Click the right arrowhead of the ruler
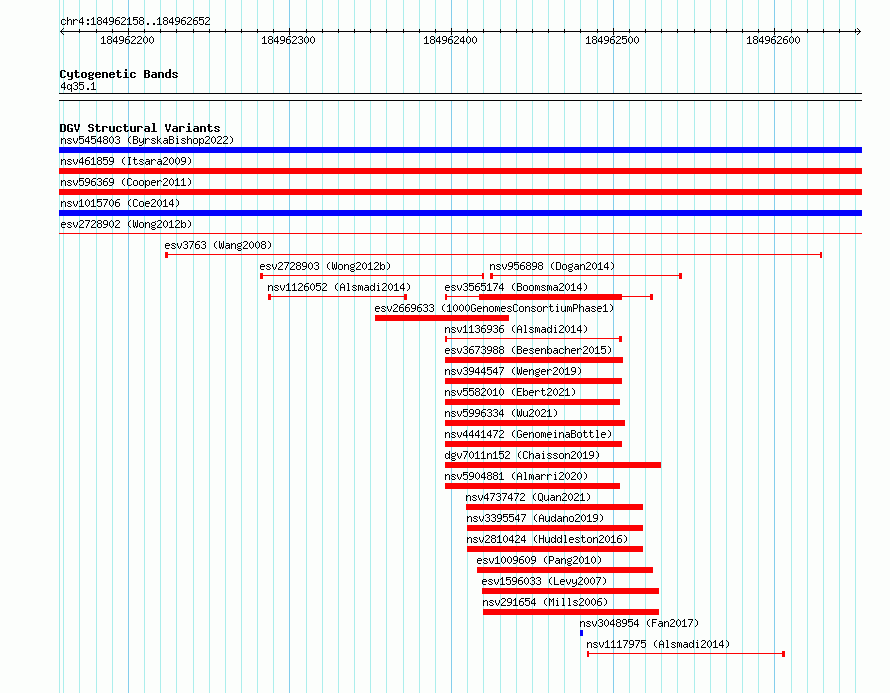This screenshot has width=890, height=693. 858,32
